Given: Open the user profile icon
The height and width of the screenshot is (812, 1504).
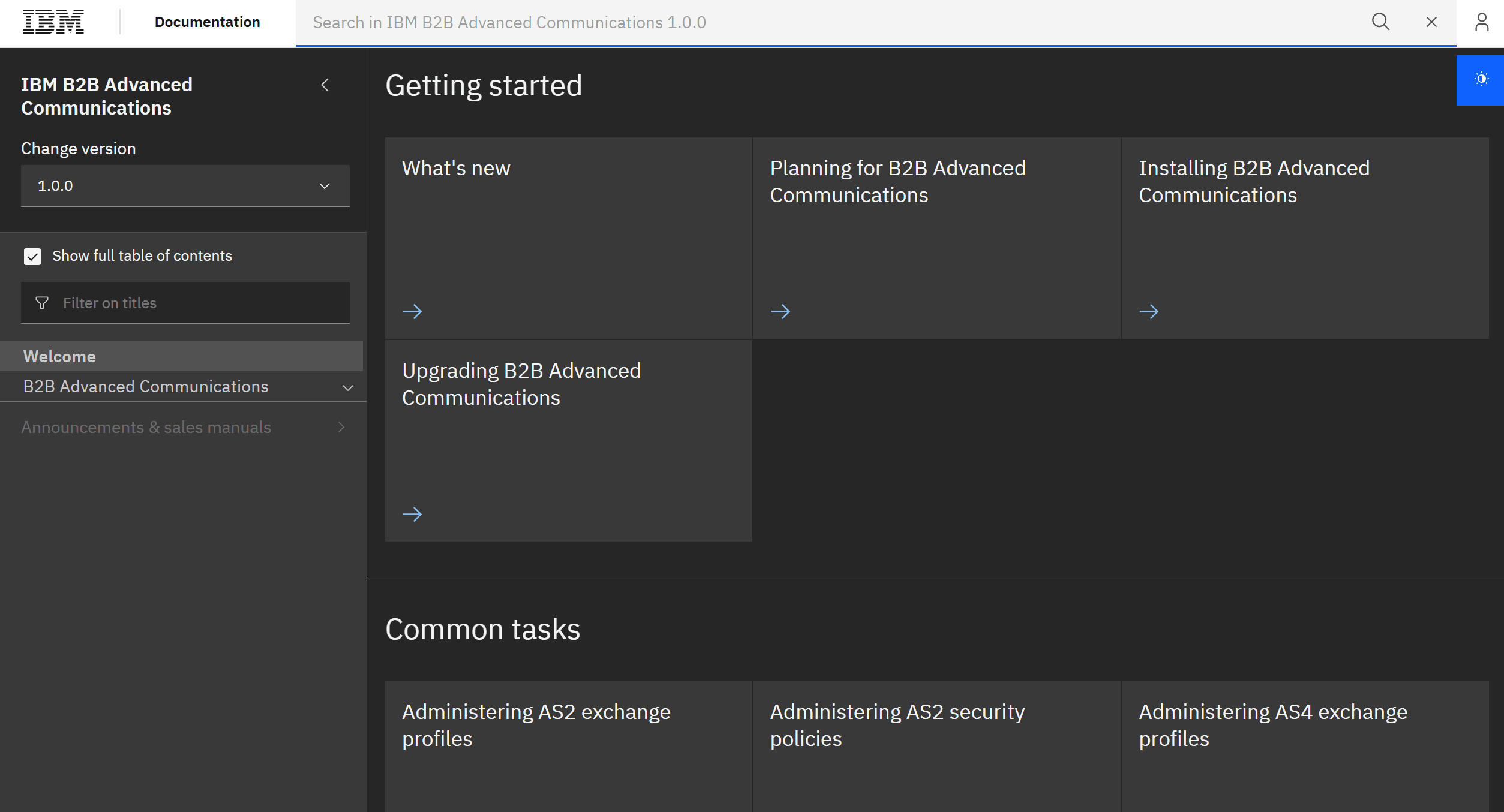Looking at the screenshot, I should pos(1481,22).
